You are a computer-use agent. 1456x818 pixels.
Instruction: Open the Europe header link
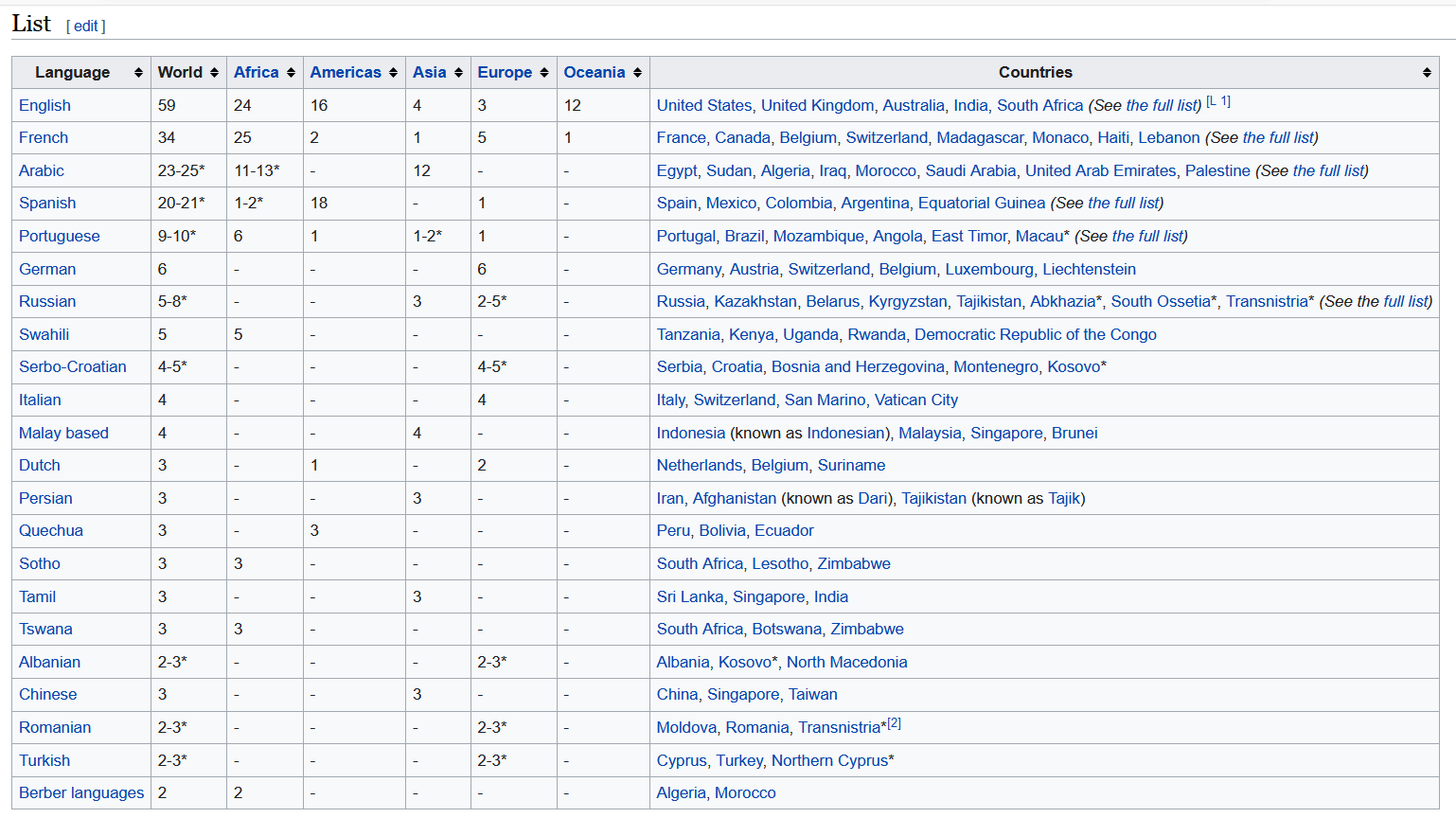pyautogui.click(x=505, y=73)
